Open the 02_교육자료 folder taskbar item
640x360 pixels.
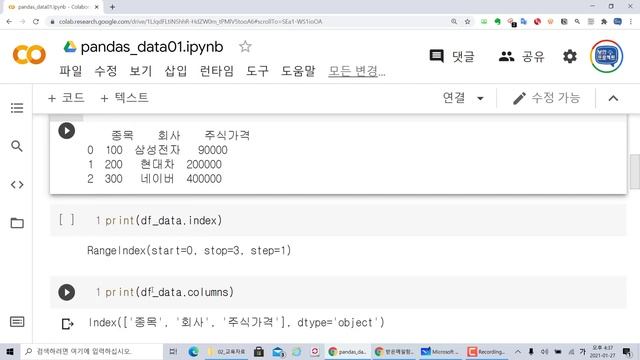point(227,351)
